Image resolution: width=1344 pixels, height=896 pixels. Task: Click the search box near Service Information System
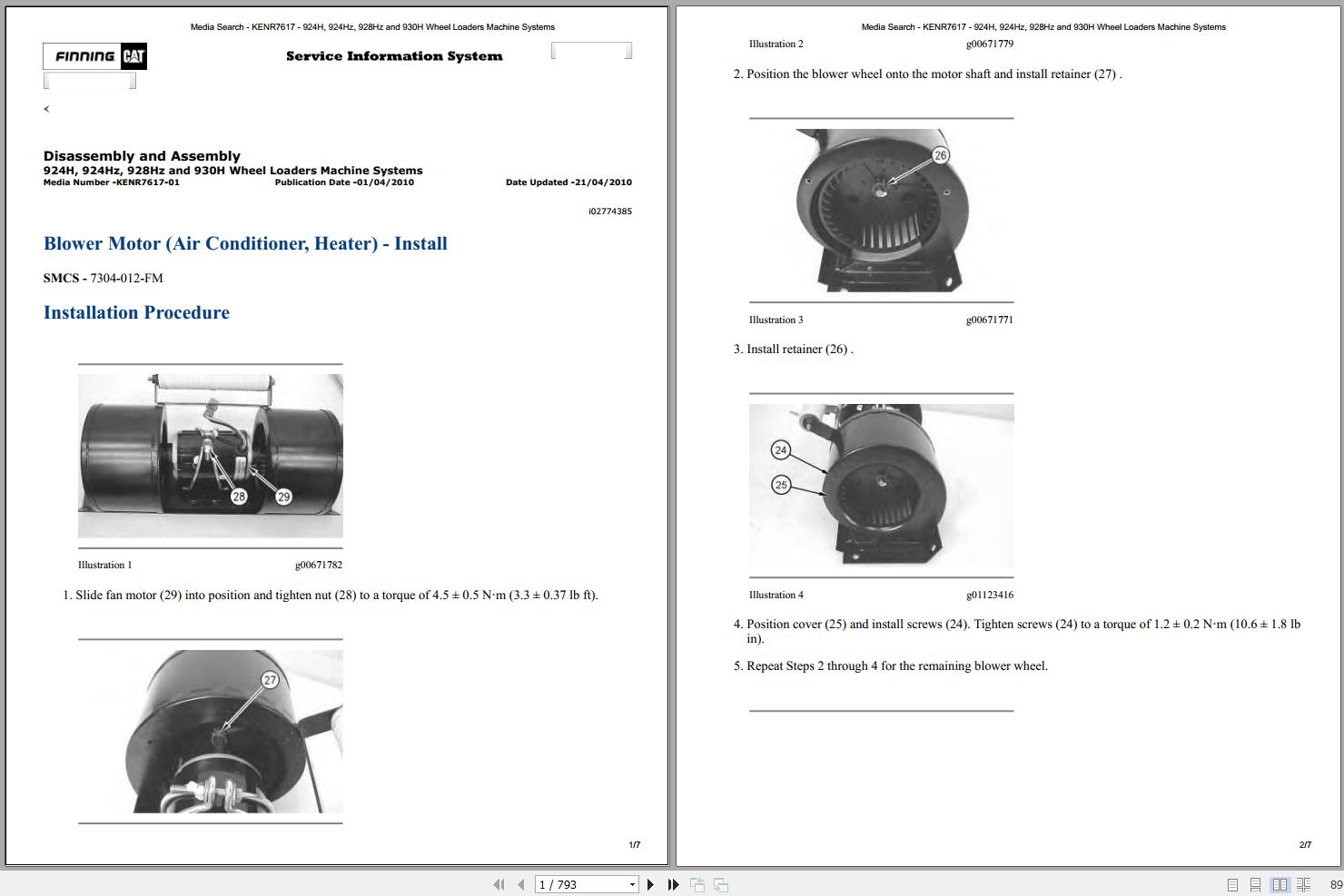tap(591, 50)
